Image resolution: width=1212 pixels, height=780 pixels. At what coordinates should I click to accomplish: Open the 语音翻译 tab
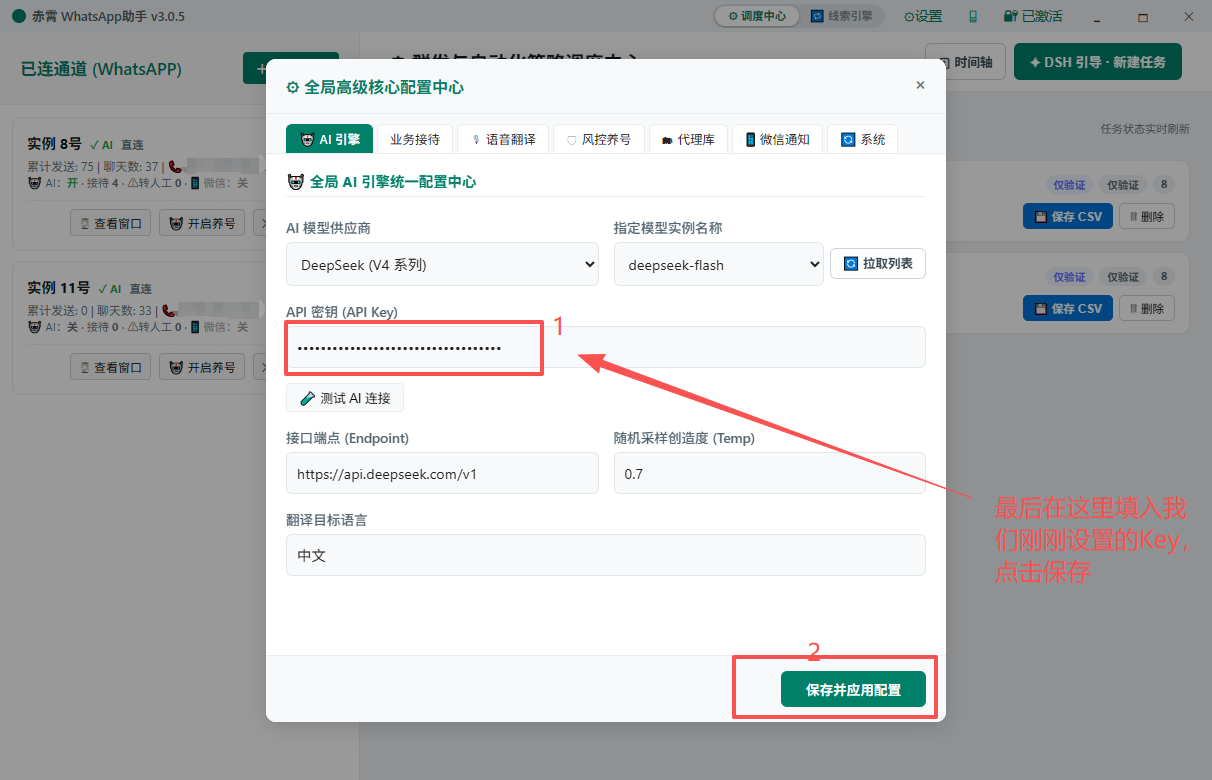pos(503,139)
